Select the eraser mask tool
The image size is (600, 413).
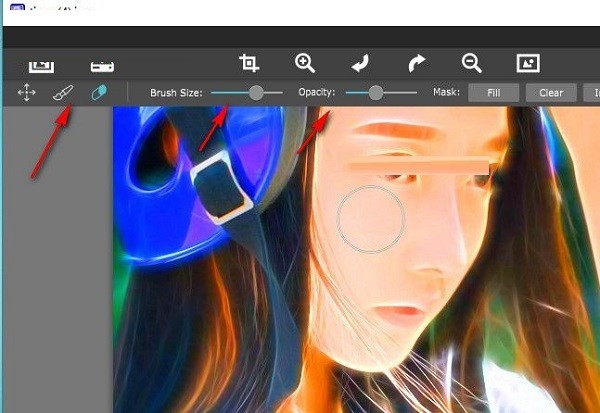pos(98,93)
